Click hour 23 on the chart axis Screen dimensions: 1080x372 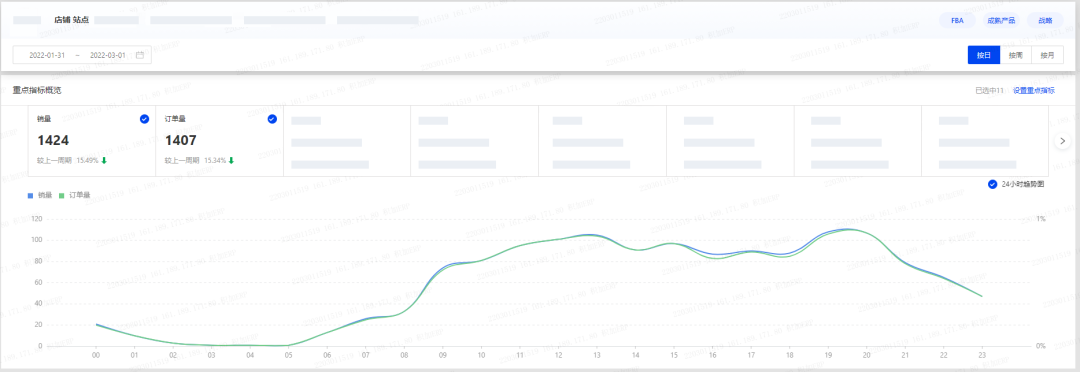coord(982,355)
